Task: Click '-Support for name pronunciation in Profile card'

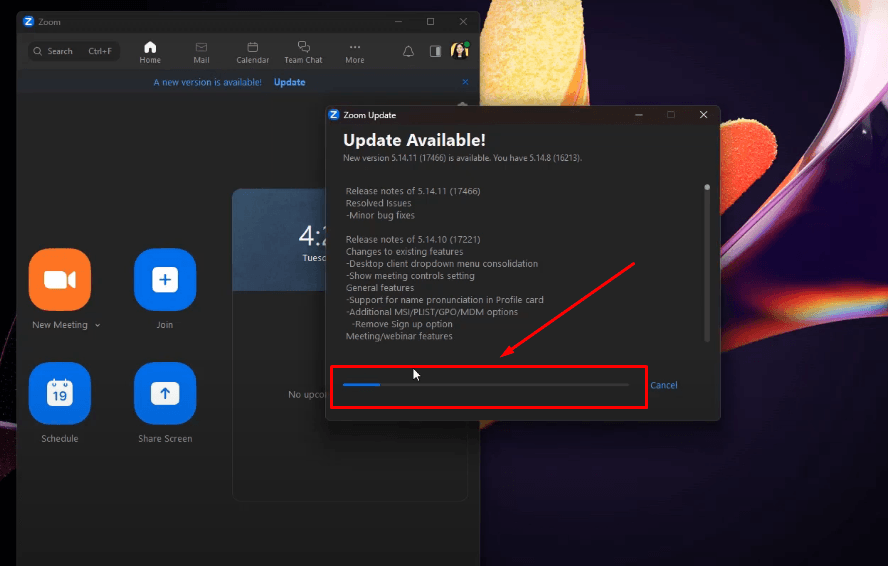Action: tap(445, 300)
